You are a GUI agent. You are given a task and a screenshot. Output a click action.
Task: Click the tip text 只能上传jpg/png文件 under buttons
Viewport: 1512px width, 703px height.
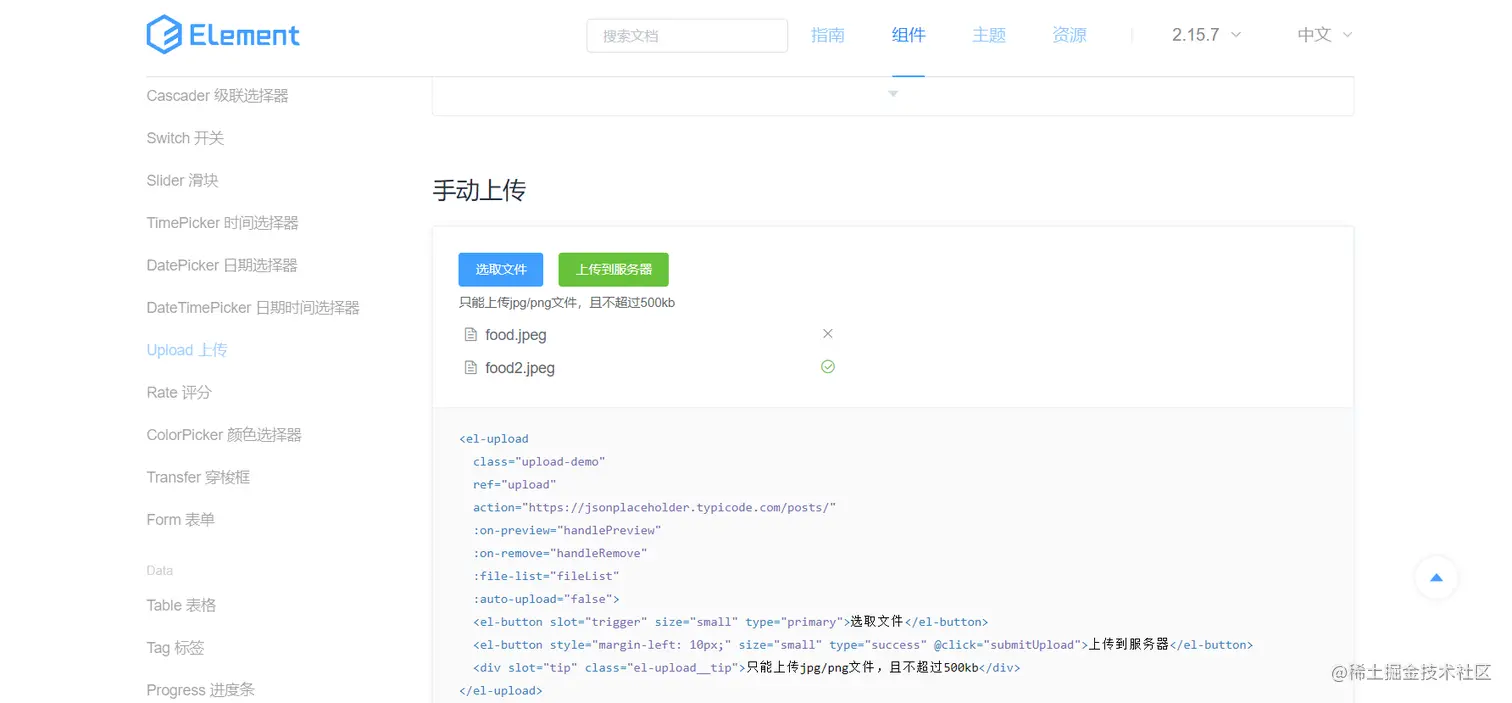click(567, 302)
